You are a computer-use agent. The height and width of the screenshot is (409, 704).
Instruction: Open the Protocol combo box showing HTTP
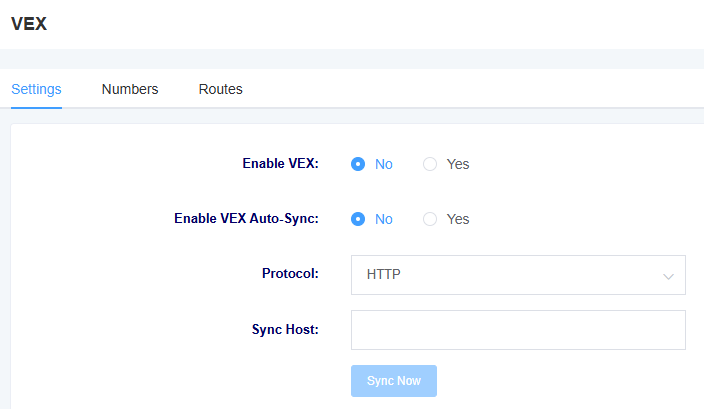pyautogui.click(x=518, y=275)
